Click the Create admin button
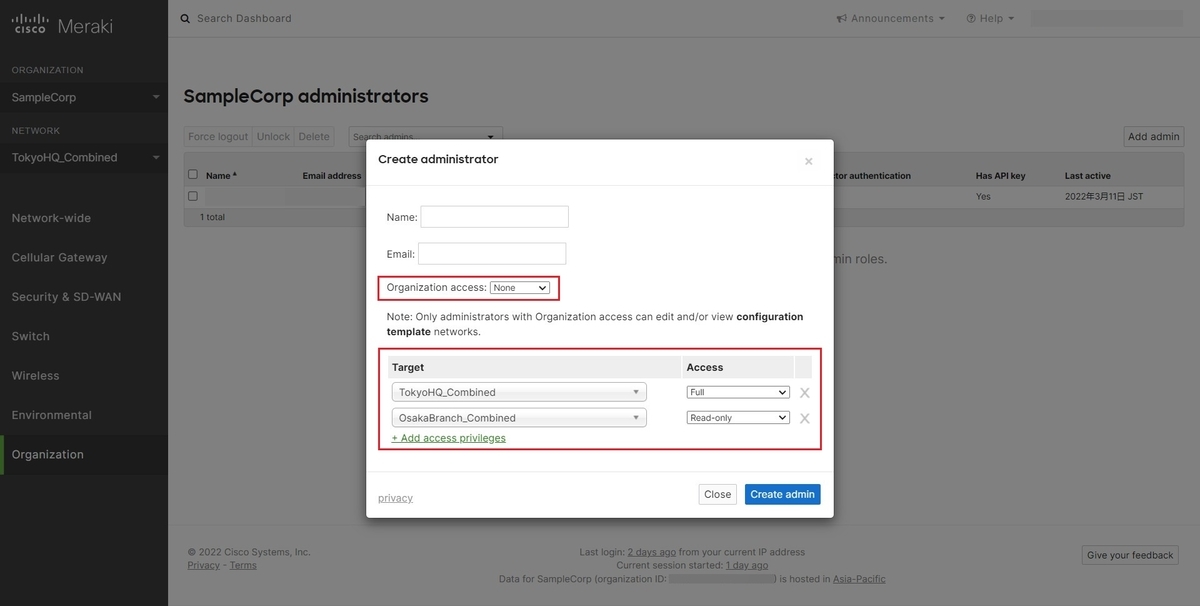The image size is (1200, 606). coord(783,494)
